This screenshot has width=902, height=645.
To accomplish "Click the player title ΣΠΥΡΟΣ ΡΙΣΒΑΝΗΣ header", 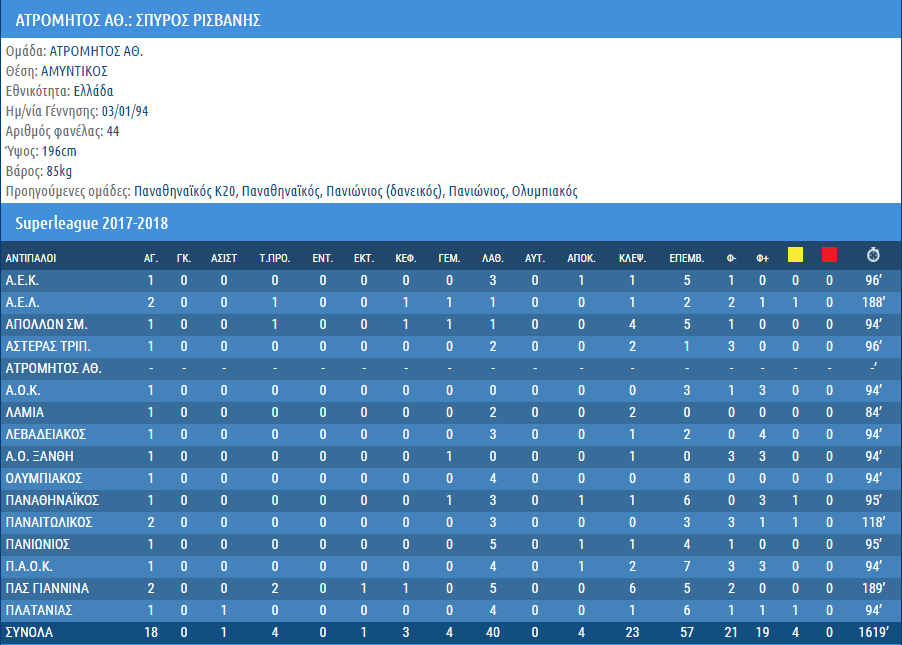I will point(138,20).
